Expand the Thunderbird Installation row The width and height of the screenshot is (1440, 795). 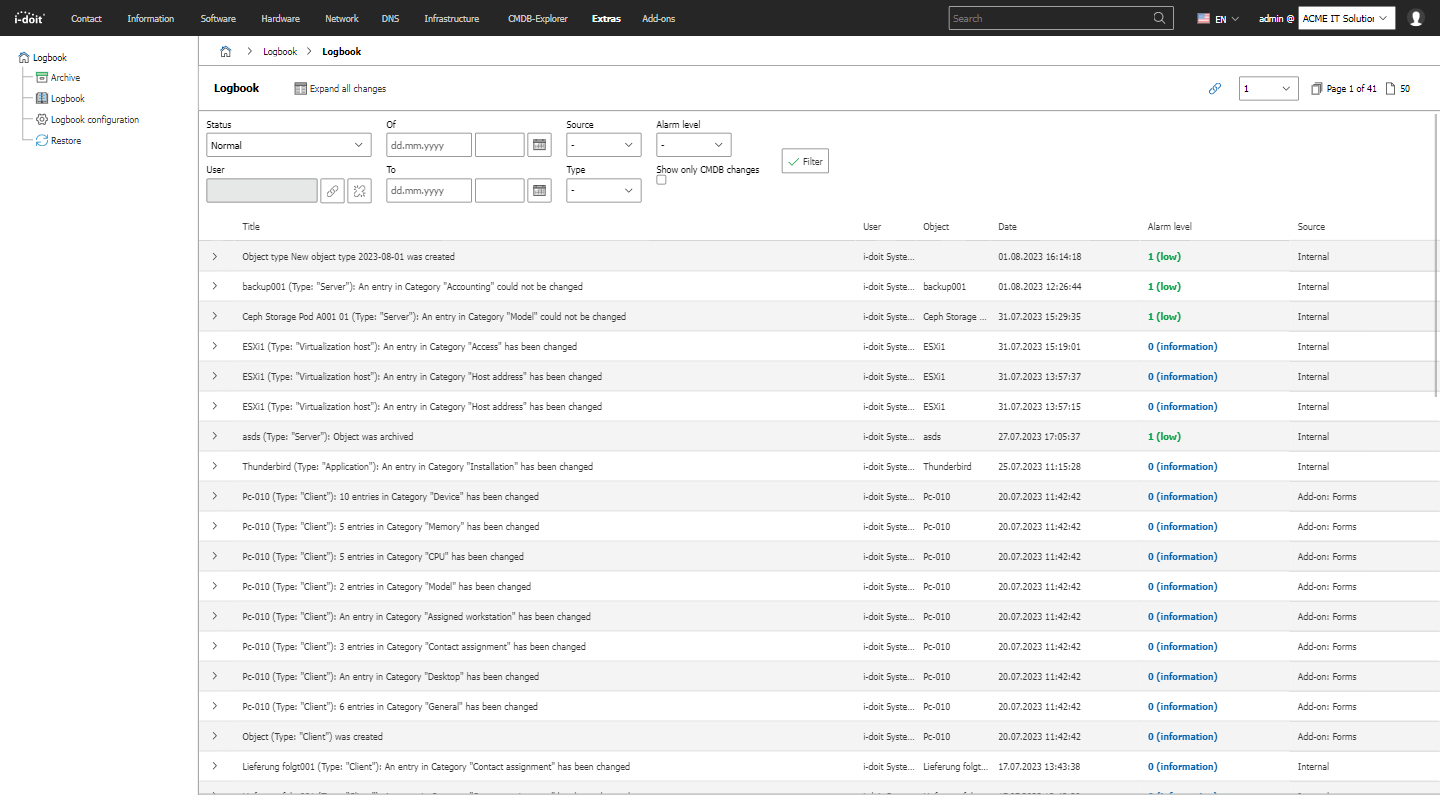[x=214, y=467]
